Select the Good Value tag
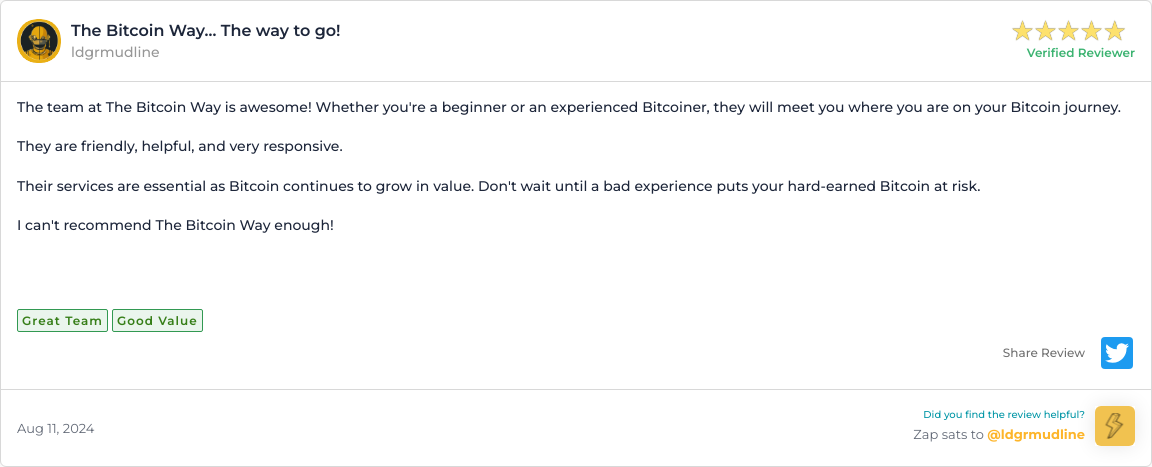1152x467 pixels. [x=157, y=321]
